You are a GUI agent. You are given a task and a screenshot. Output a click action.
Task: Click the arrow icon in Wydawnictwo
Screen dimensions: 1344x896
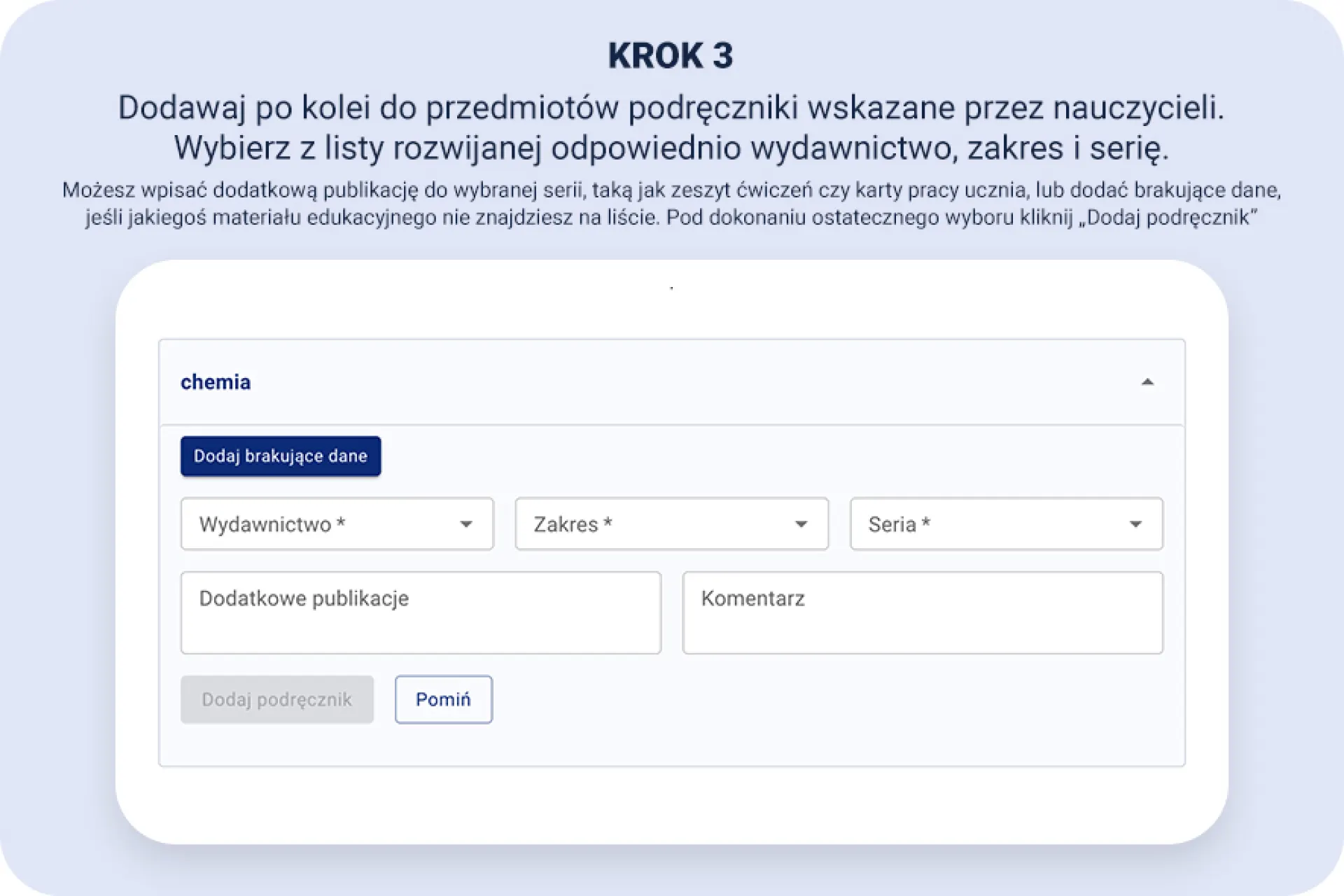tap(466, 524)
